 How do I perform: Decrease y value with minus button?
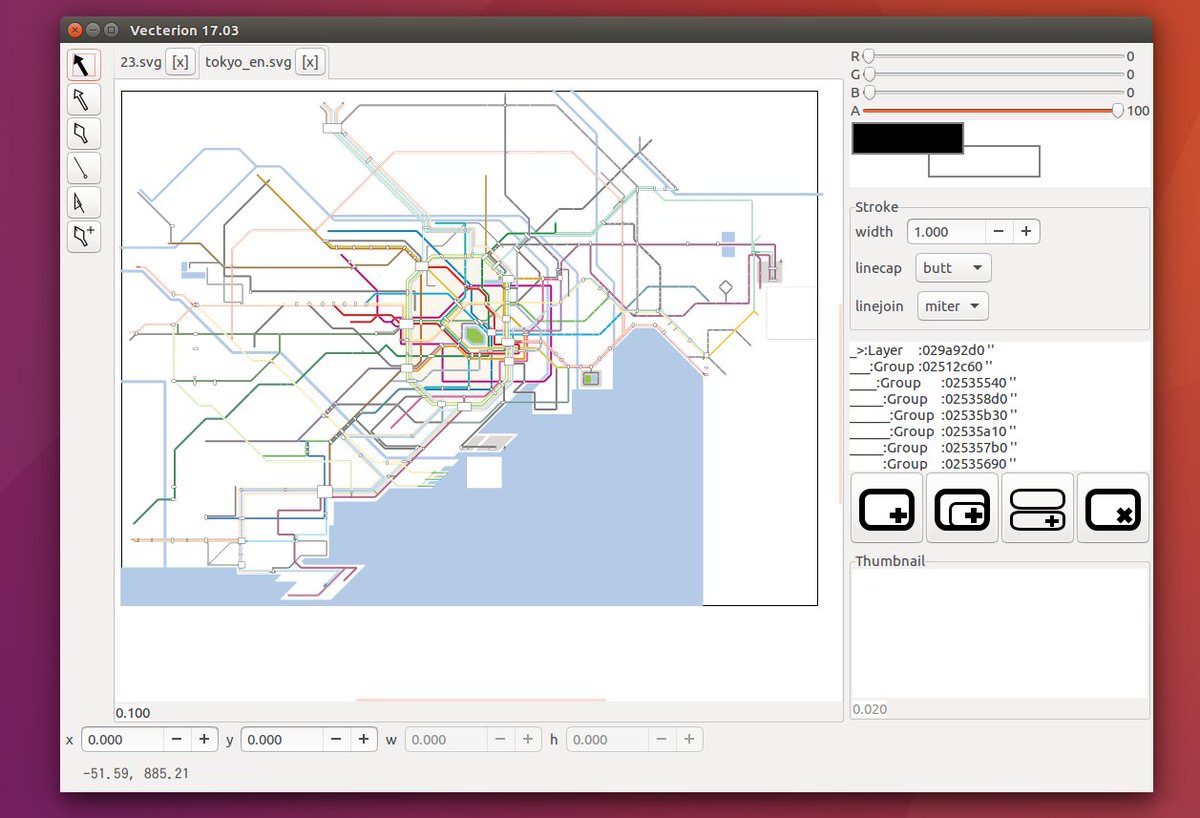337,740
